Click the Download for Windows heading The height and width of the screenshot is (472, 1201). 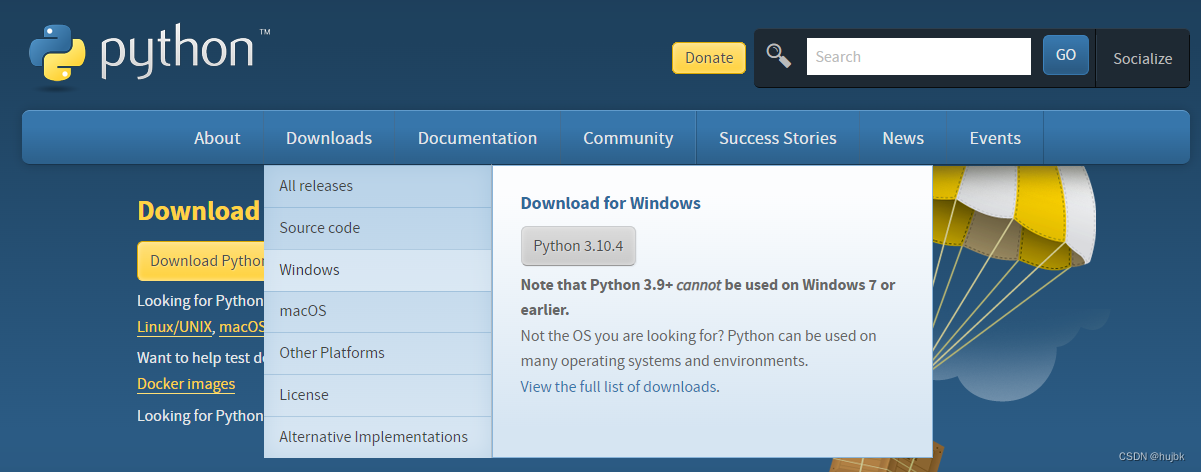(x=611, y=203)
